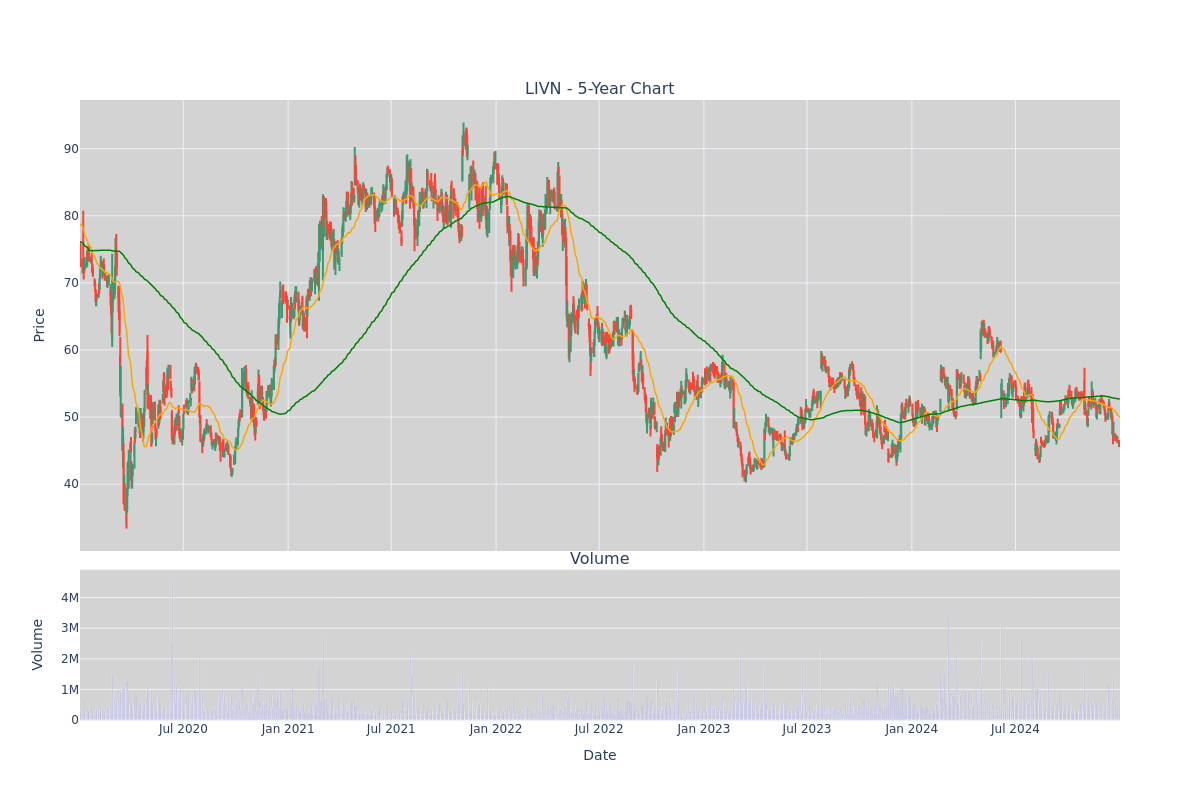Click the "LIVN - 5-Year Chart" title
This screenshot has width=1200, height=800.
[x=599, y=89]
